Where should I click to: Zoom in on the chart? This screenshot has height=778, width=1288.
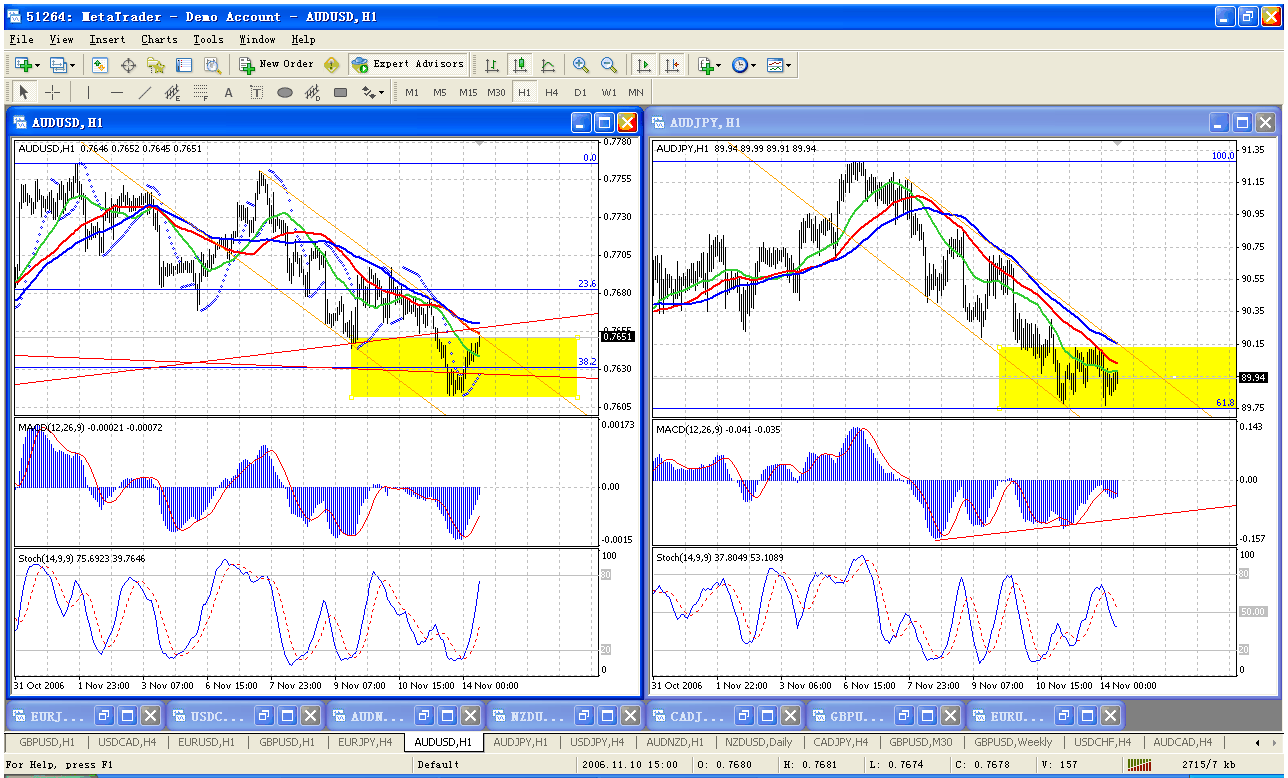[x=581, y=65]
